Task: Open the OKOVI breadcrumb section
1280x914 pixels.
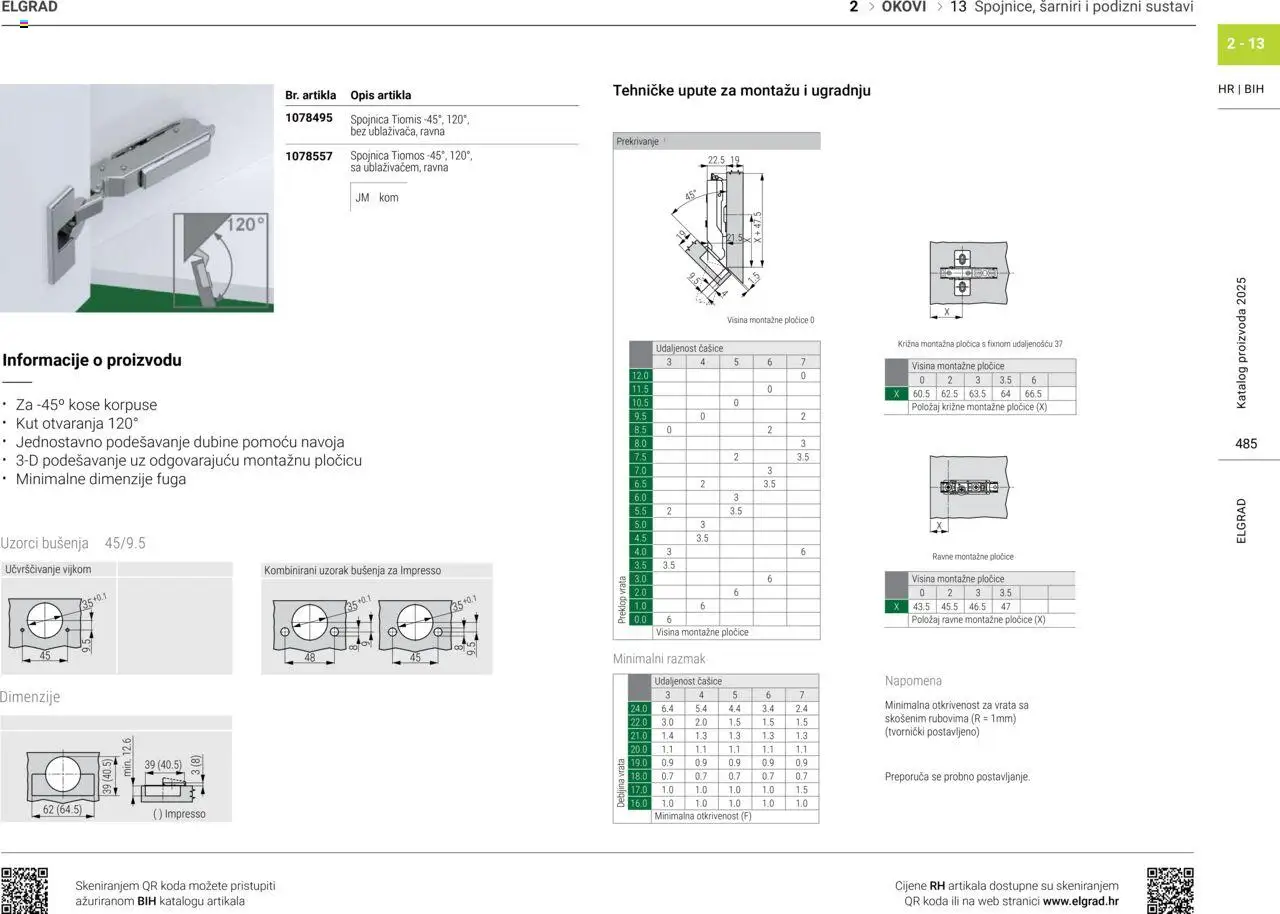Action: (x=903, y=7)
